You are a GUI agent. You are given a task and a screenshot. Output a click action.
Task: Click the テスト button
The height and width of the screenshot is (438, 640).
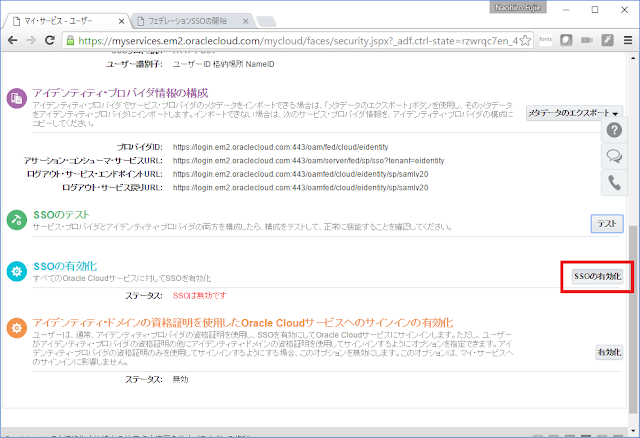607,224
